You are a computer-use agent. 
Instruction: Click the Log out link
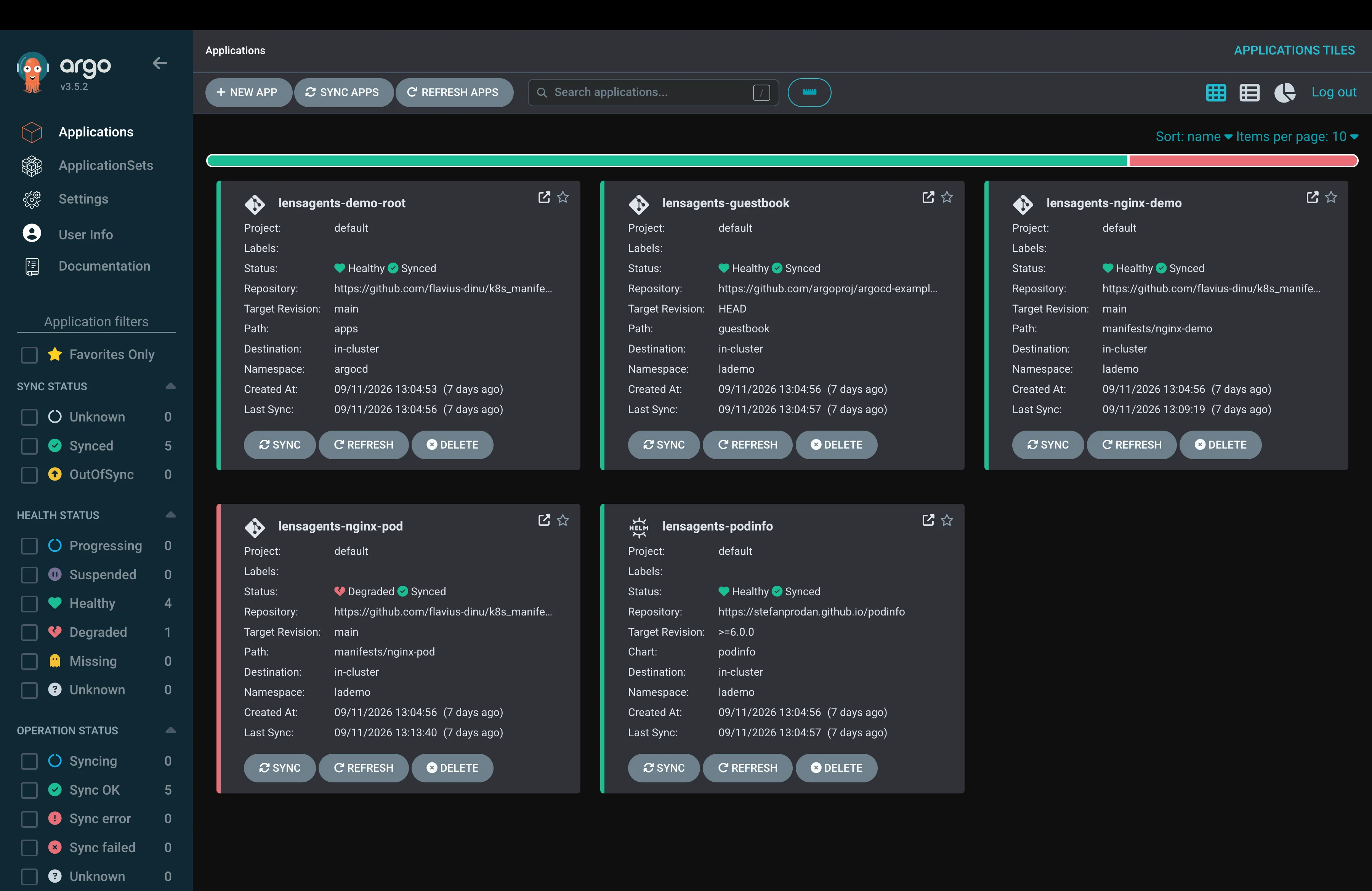tap(1334, 92)
